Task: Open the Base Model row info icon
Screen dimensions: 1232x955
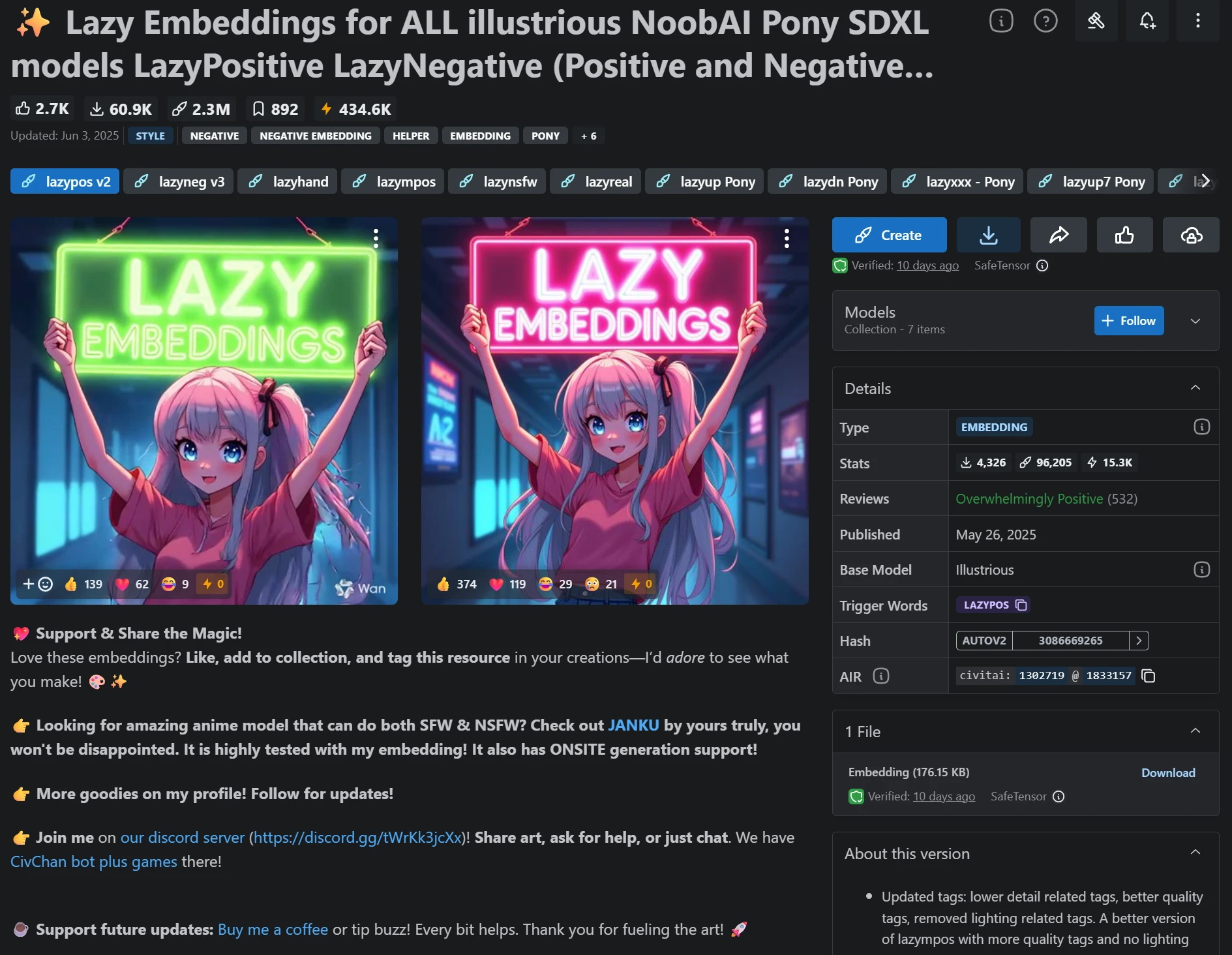Action: click(x=1201, y=569)
